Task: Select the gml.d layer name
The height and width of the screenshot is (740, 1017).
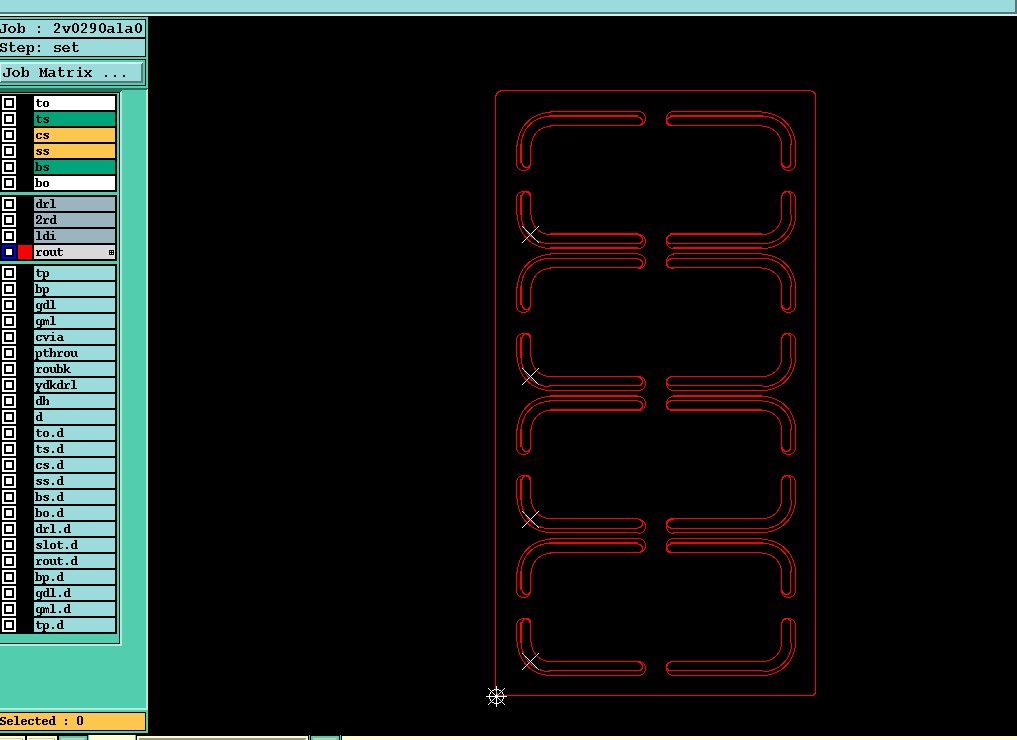Action: pos(75,609)
